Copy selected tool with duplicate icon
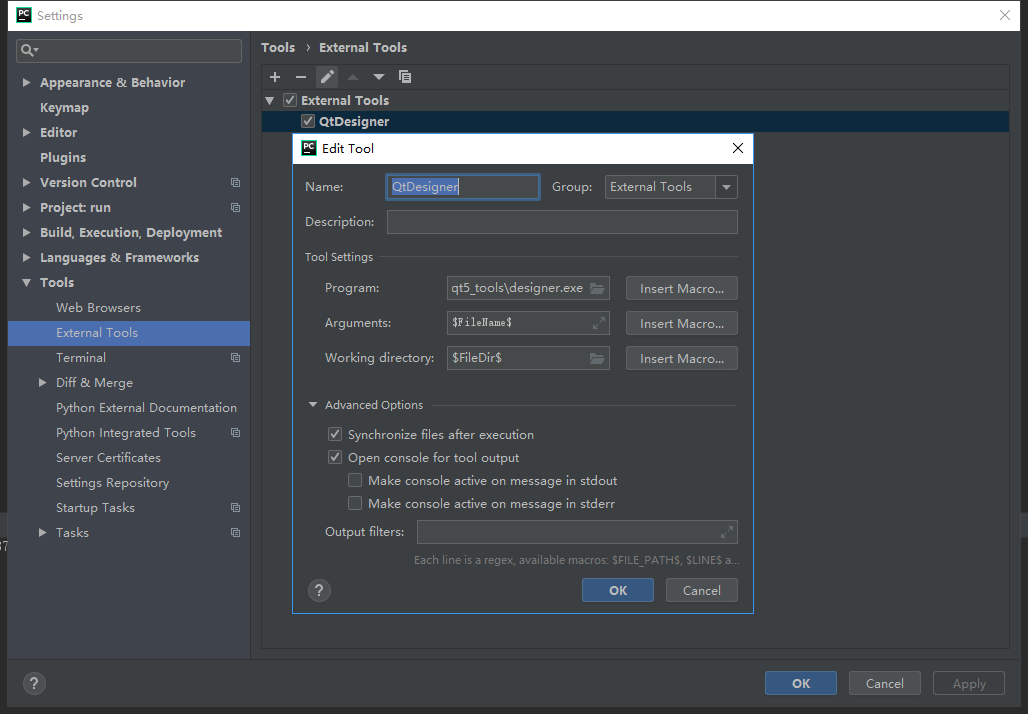 405,77
